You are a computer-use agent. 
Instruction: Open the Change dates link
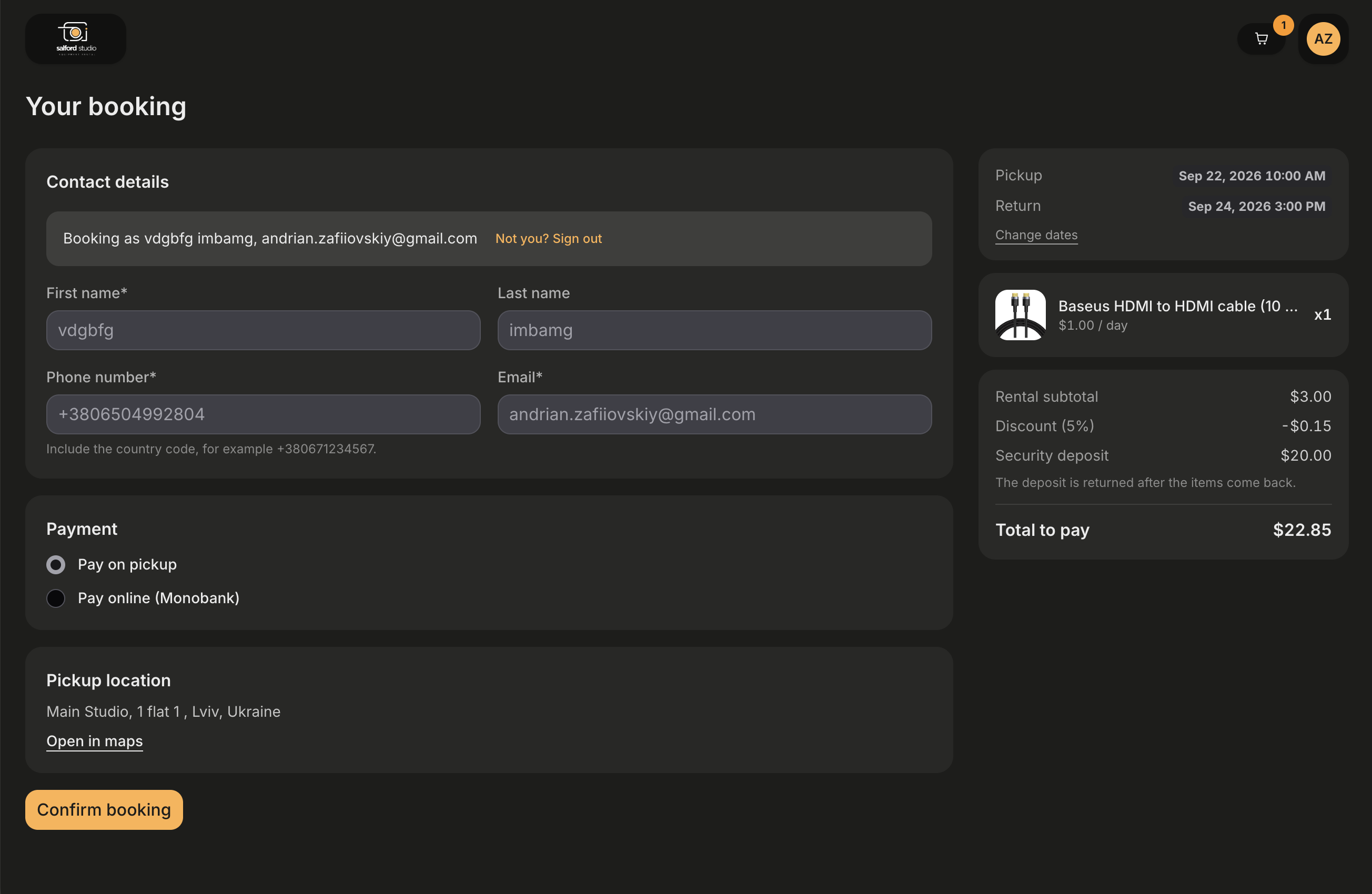1036,235
